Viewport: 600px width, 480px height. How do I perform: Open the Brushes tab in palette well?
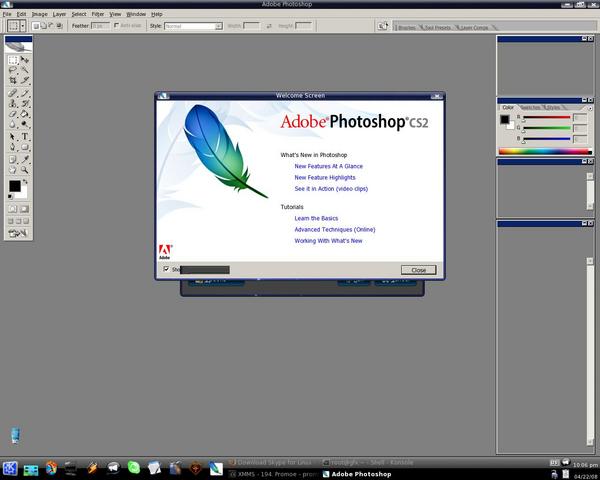pyautogui.click(x=407, y=28)
